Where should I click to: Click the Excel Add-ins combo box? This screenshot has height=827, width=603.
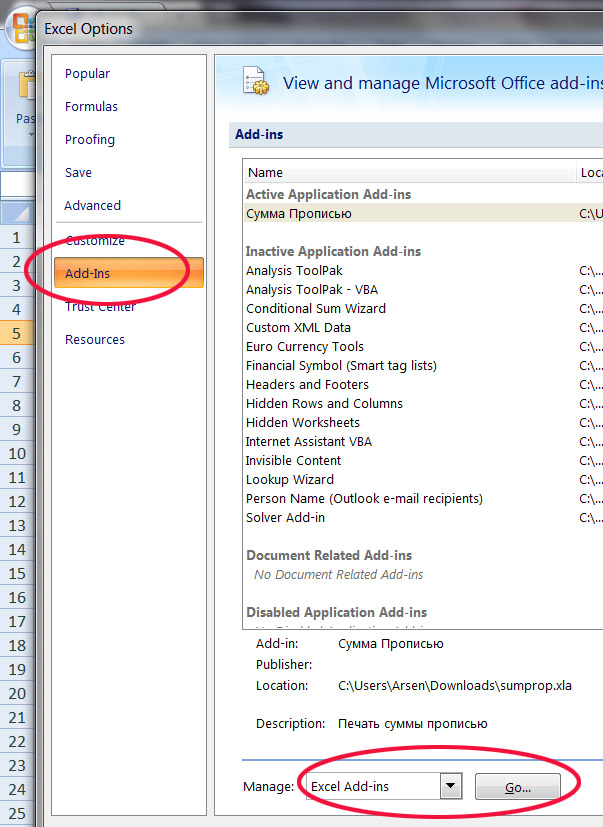[x=373, y=787]
